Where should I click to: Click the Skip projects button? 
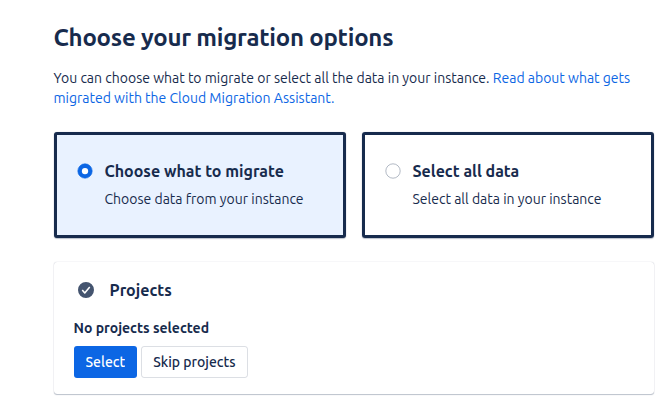(x=194, y=362)
